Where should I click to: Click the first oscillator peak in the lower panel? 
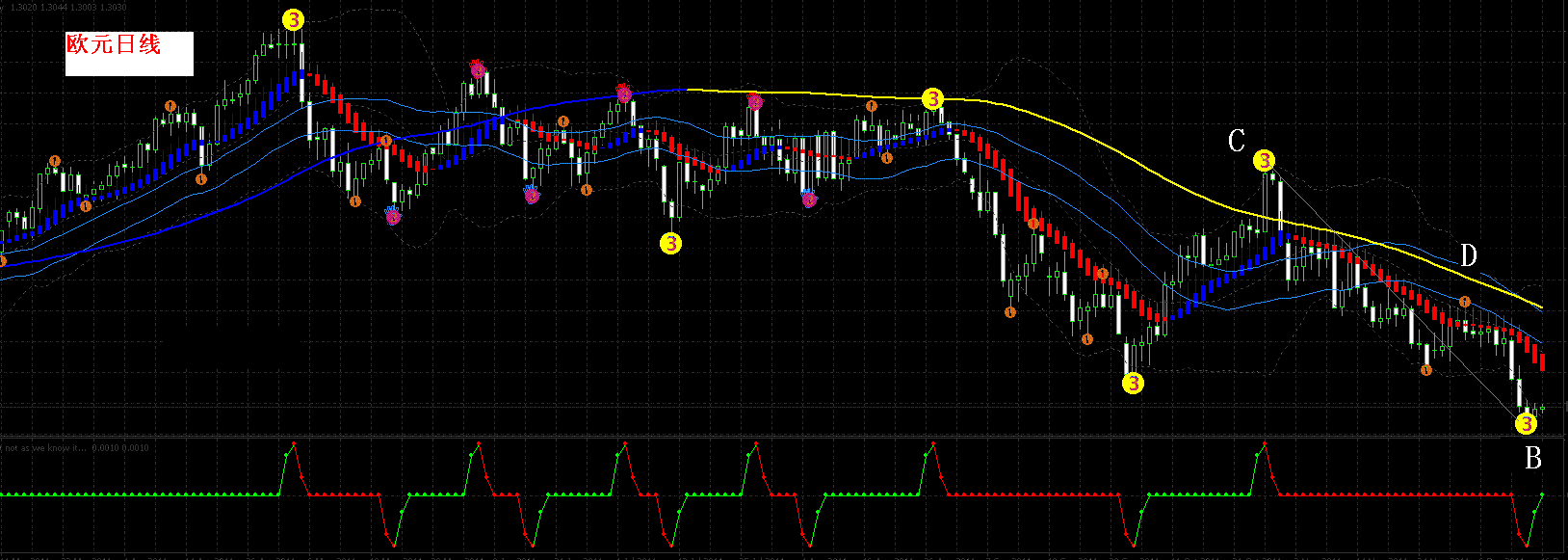[293, 442]
